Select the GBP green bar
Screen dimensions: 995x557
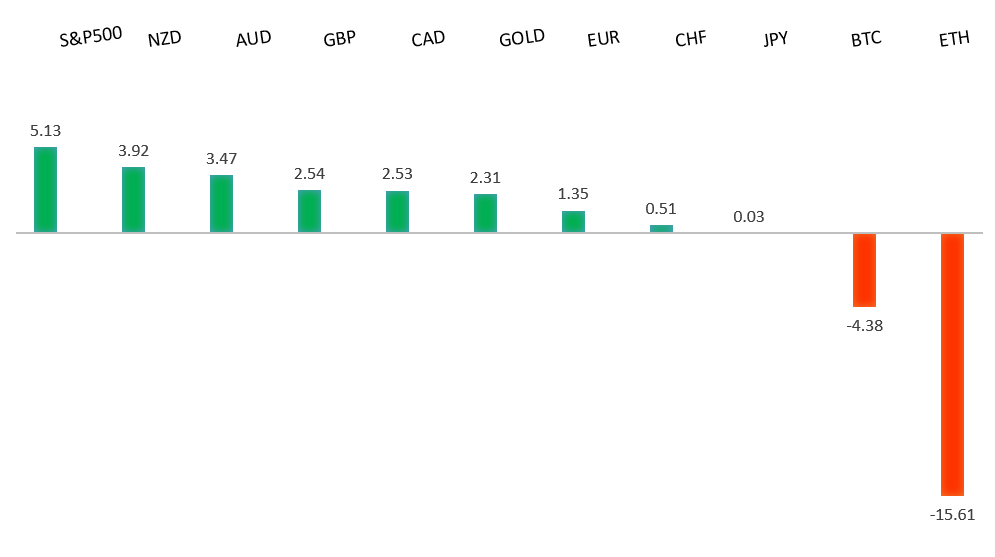point(309,211)
